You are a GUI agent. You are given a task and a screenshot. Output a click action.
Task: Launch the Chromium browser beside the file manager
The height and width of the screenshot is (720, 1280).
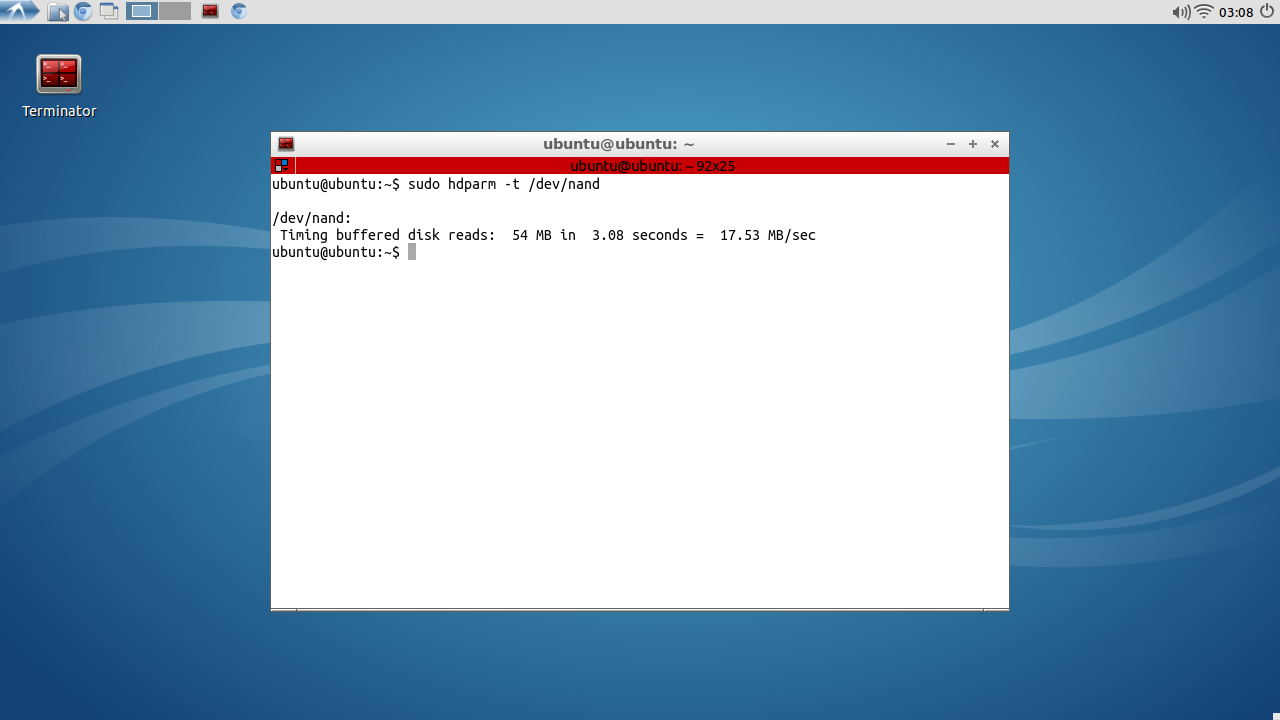click(84, 12)
